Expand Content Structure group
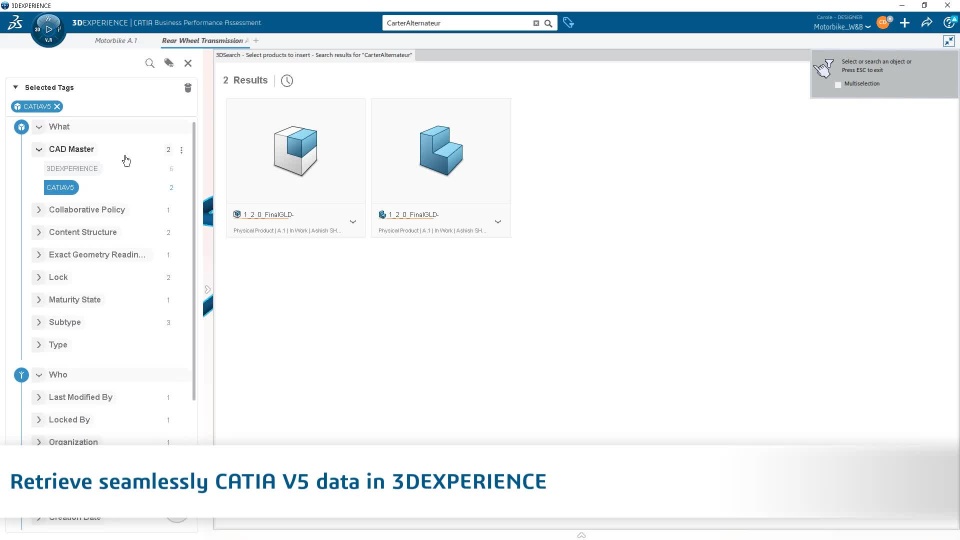 click(x=39, y=233)
